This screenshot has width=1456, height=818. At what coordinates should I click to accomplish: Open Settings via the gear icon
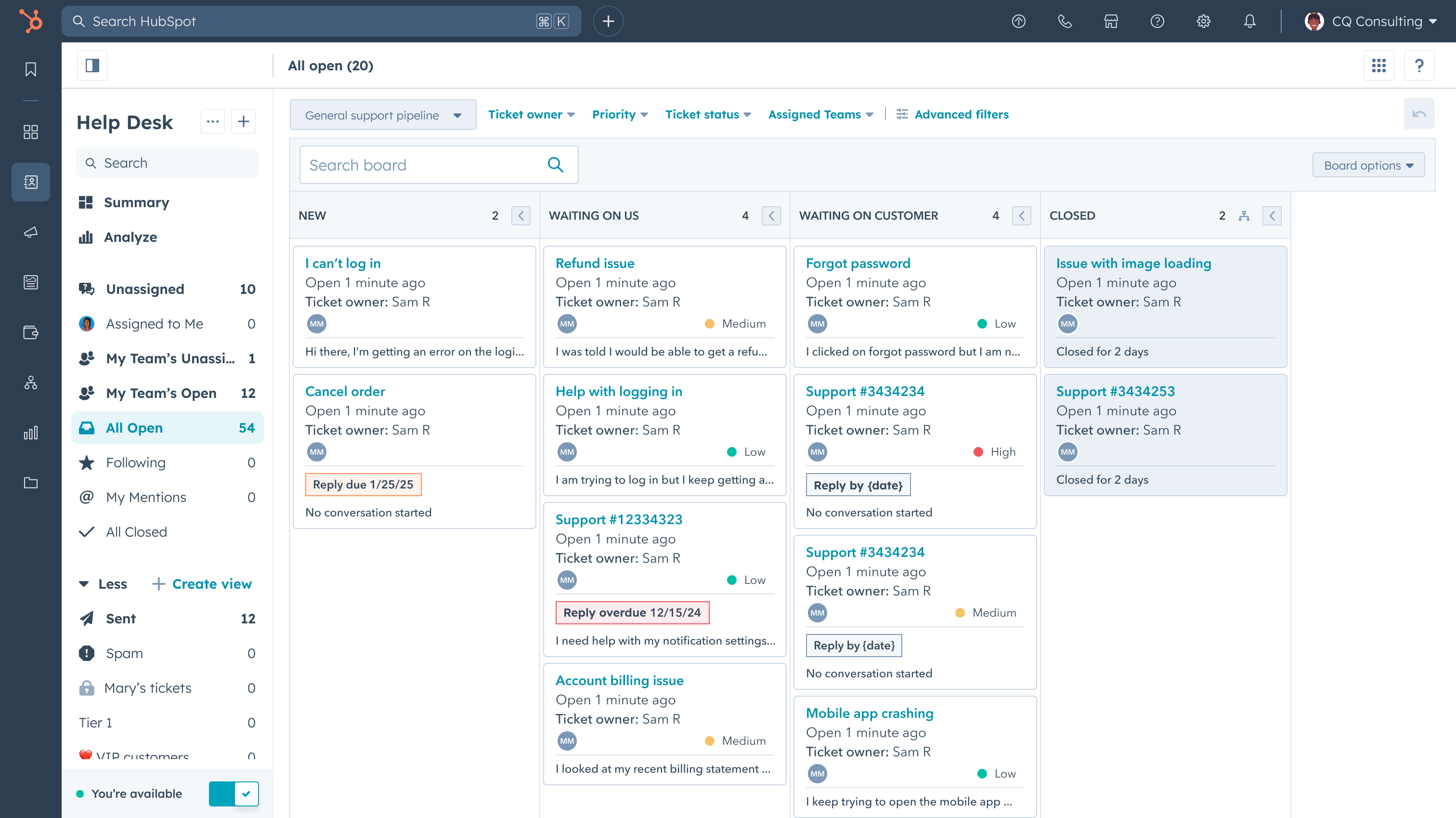point(1203,21)
